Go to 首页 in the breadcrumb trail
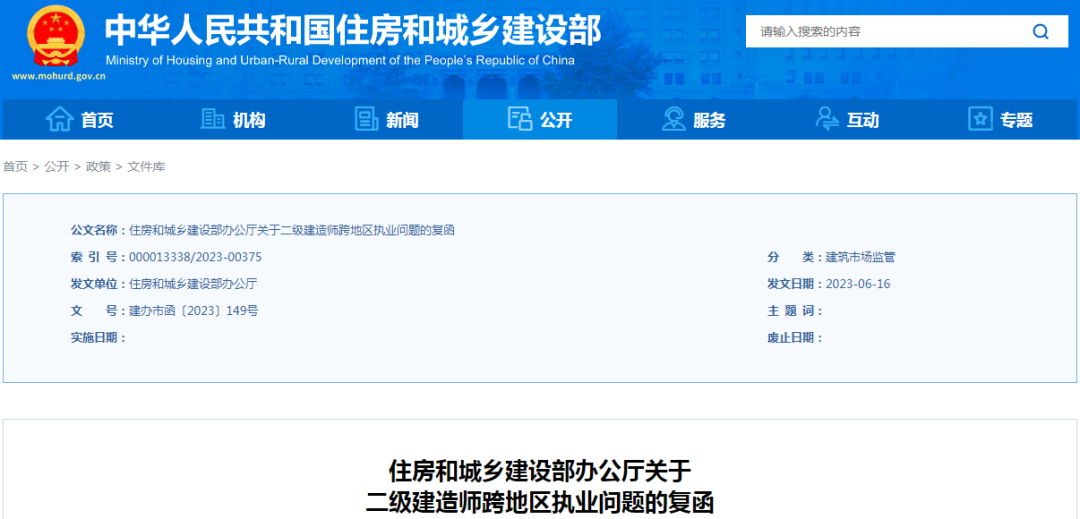Screen dimensions: 1080x519 coord(15,167)
